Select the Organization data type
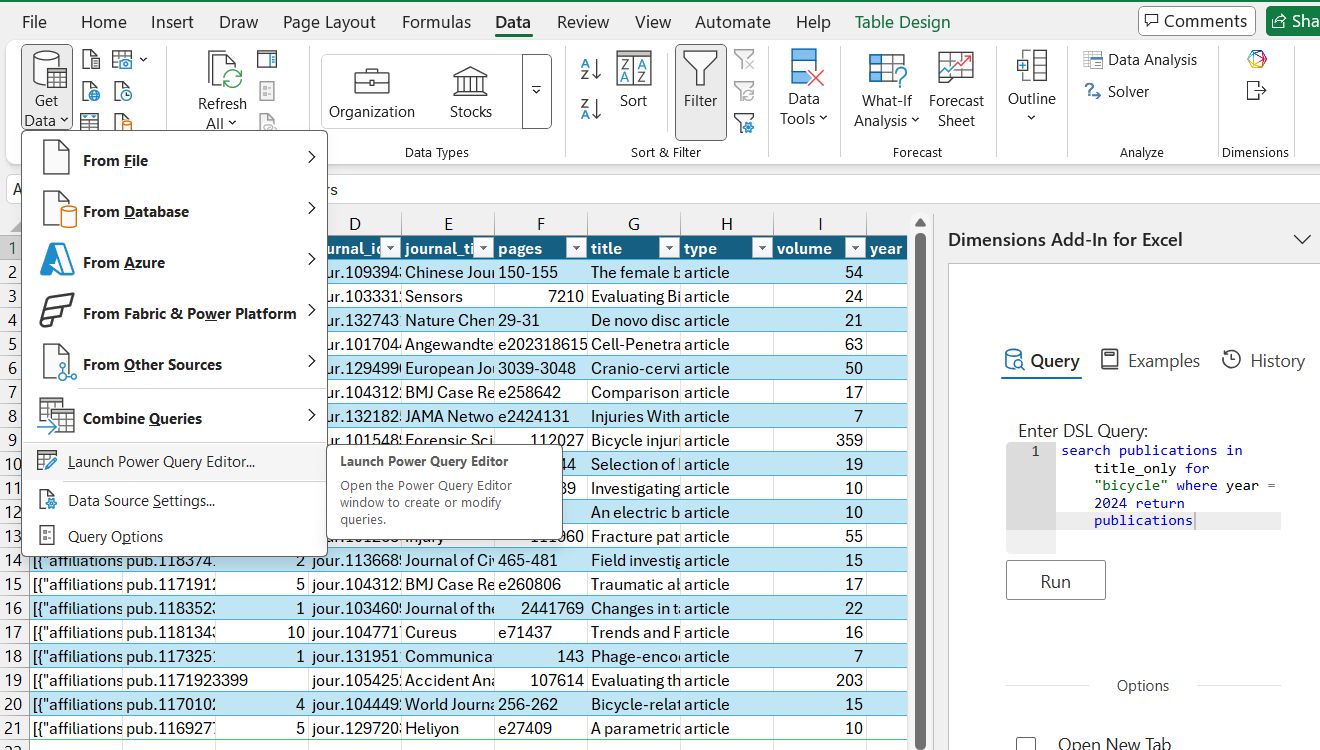Screen dimensions: 1320x750 [371, 92]
